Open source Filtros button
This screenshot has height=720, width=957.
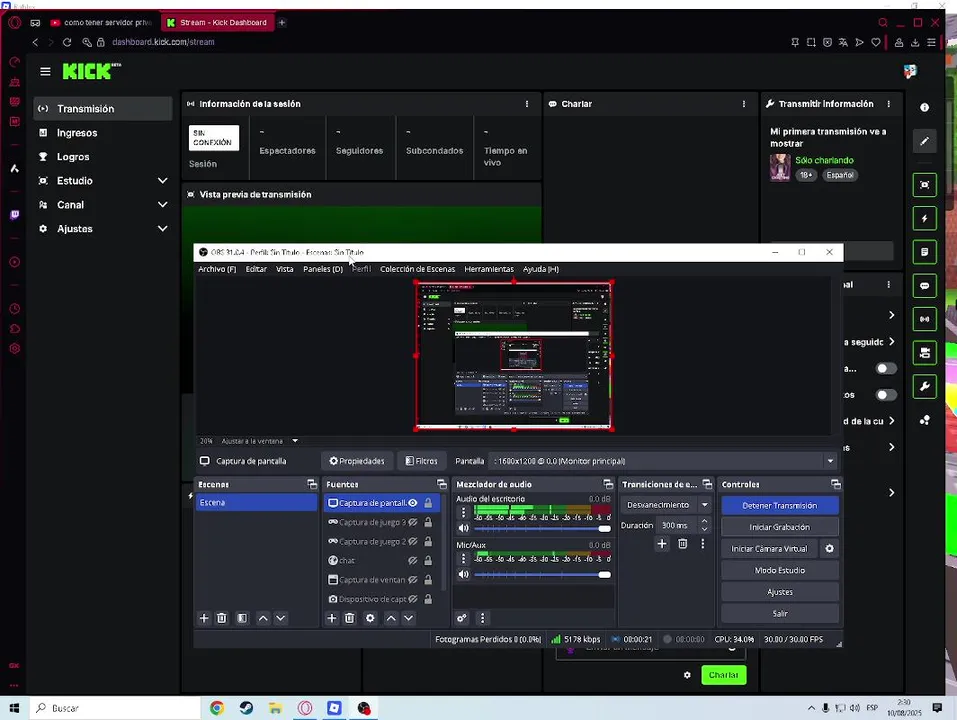[x=422, y=461]
